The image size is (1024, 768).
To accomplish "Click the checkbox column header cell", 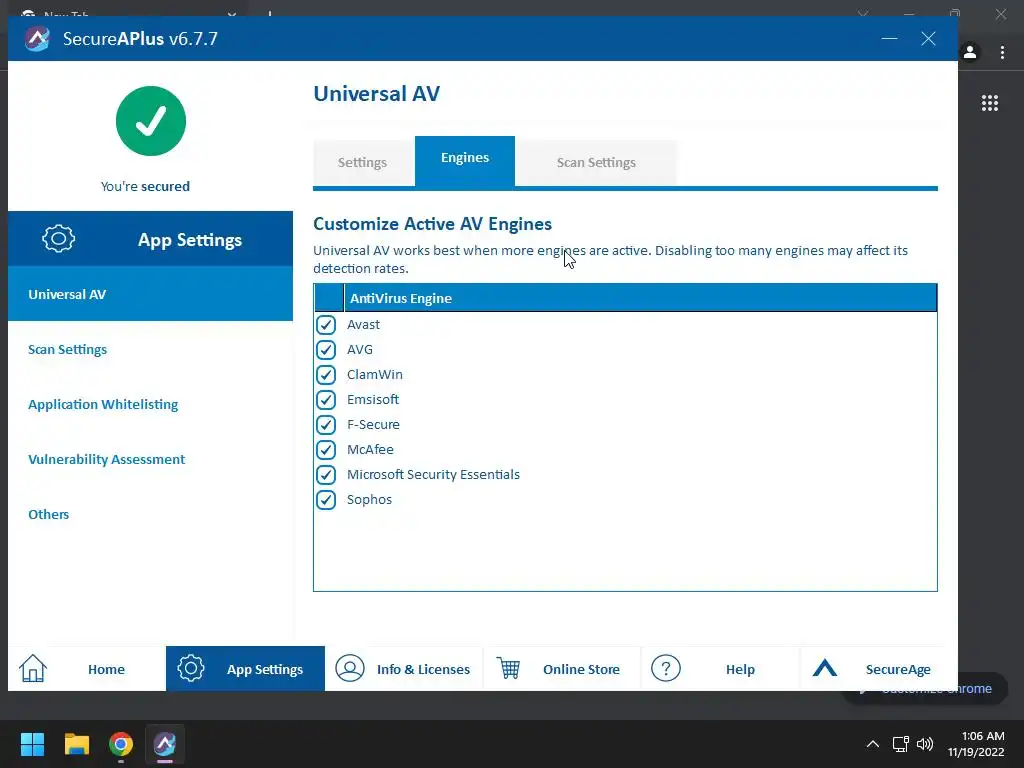I will click(x=329, y=298).
